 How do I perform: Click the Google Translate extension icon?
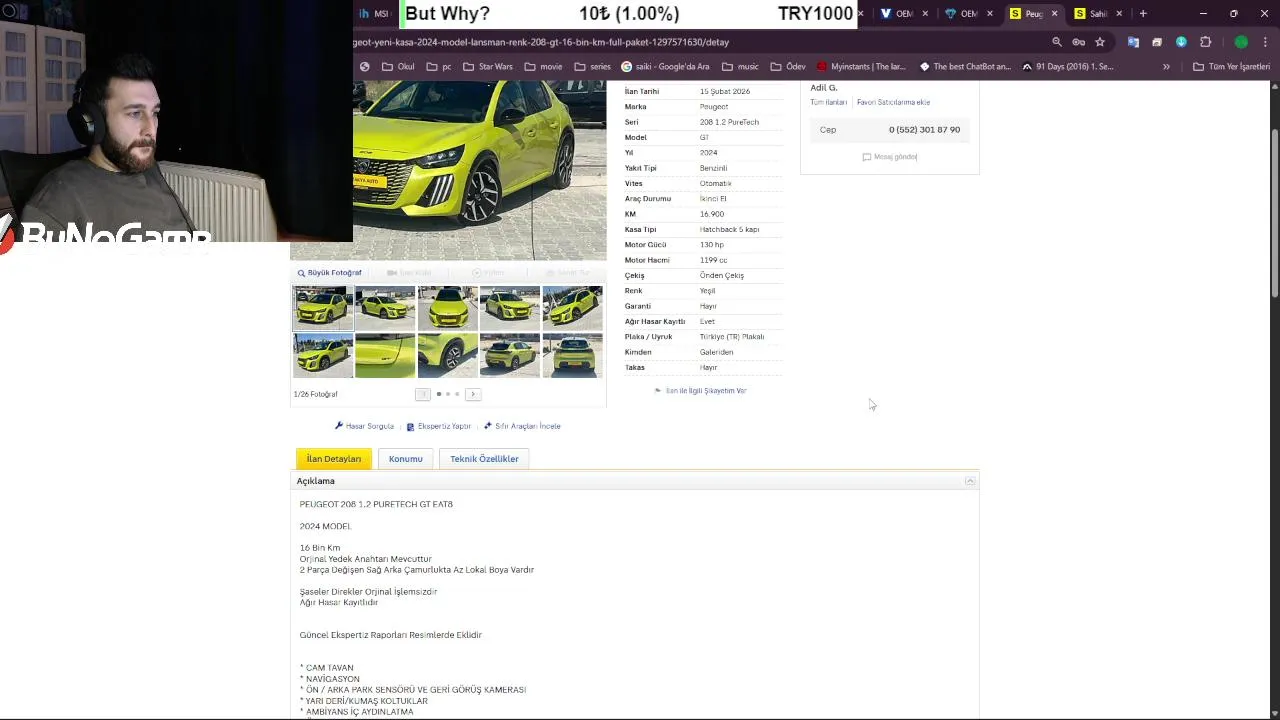1133,42
